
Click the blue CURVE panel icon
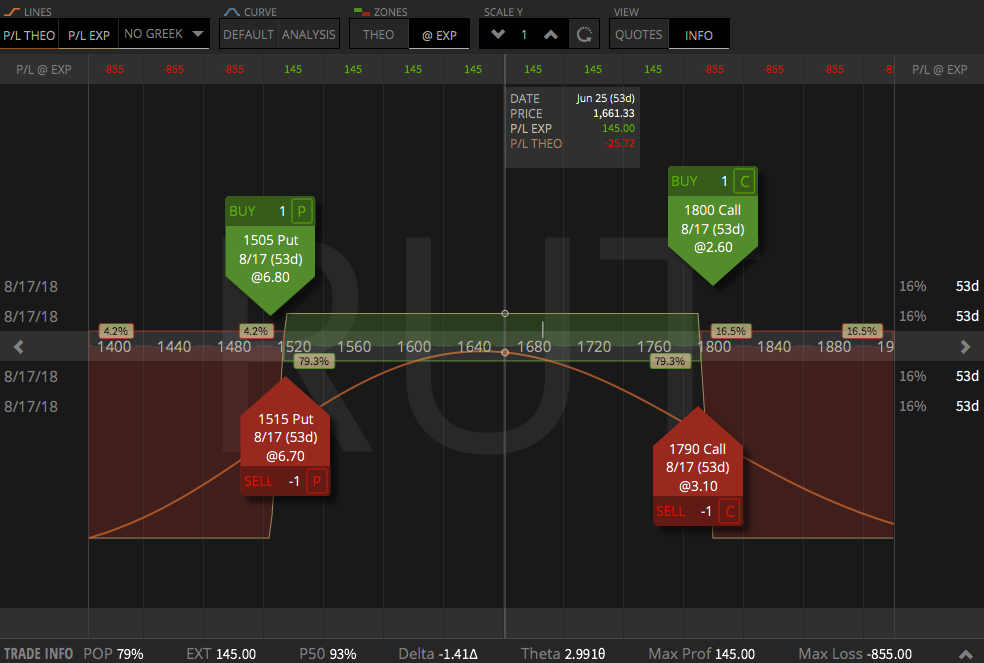234,11
